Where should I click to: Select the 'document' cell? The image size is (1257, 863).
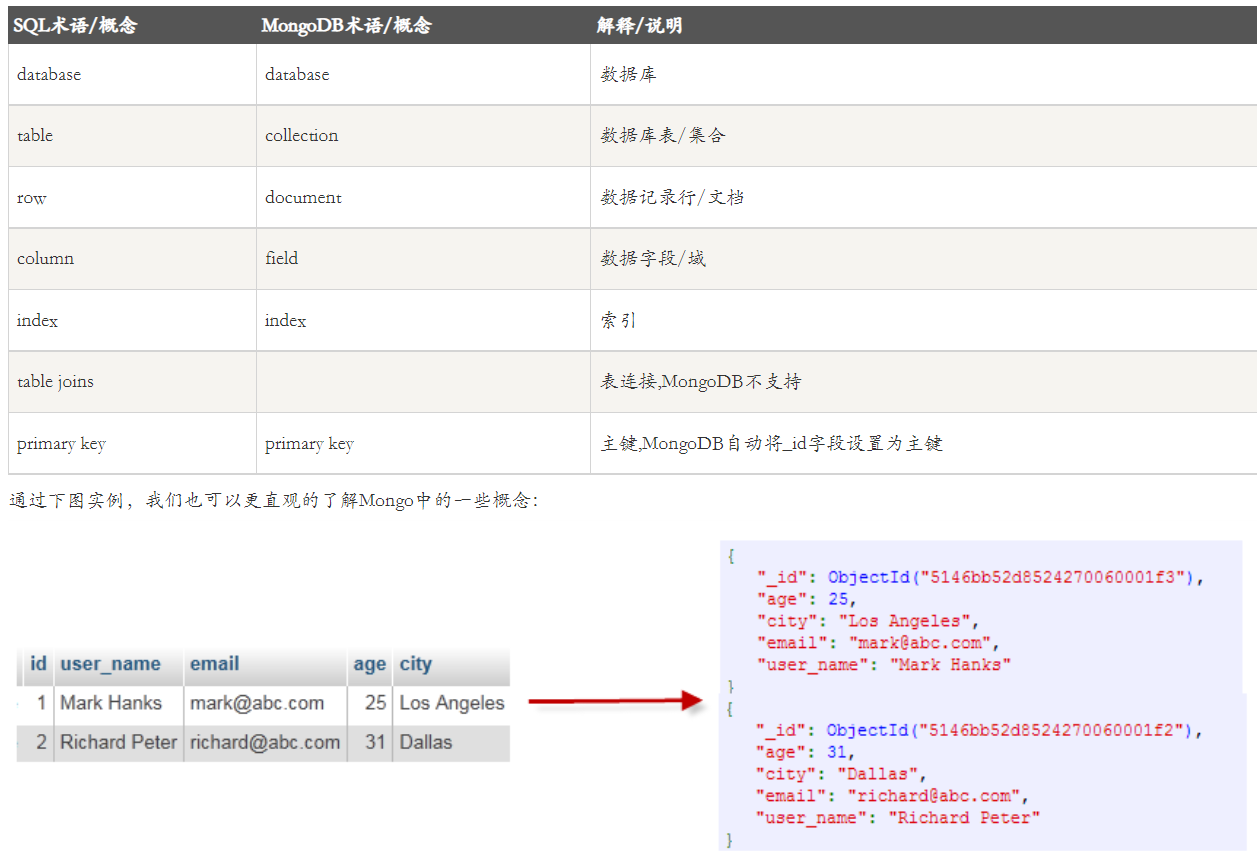point(424,197)
